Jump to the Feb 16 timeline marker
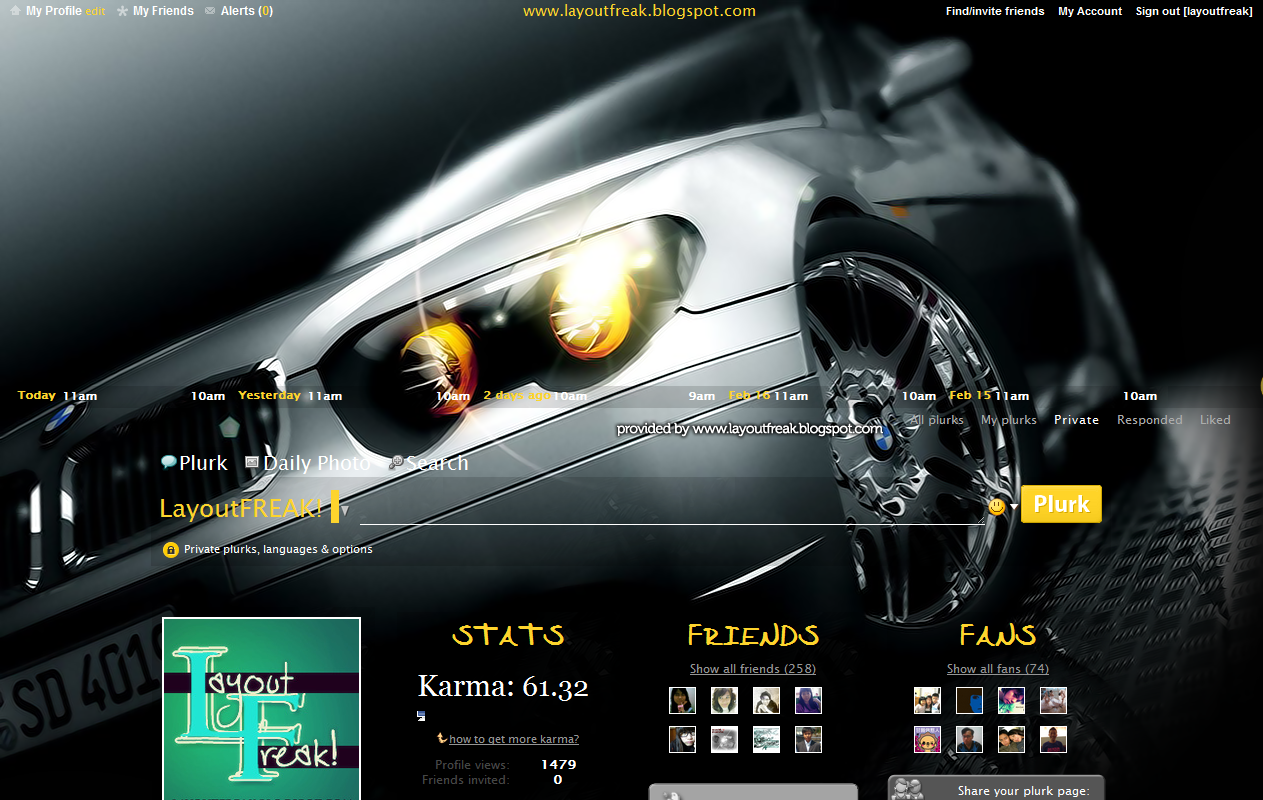Viewport: 1263px width, 800px height. 749,396
